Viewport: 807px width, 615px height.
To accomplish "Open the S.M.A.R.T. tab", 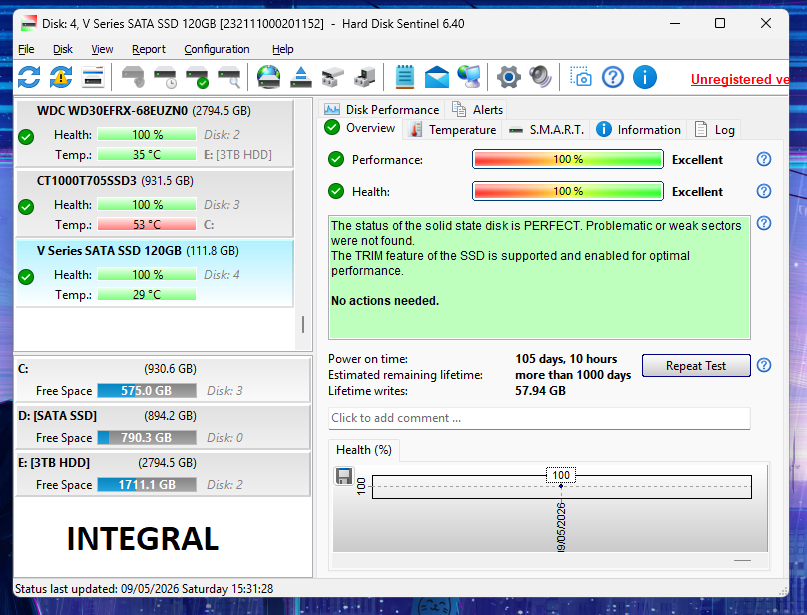I will click(546, 130).
